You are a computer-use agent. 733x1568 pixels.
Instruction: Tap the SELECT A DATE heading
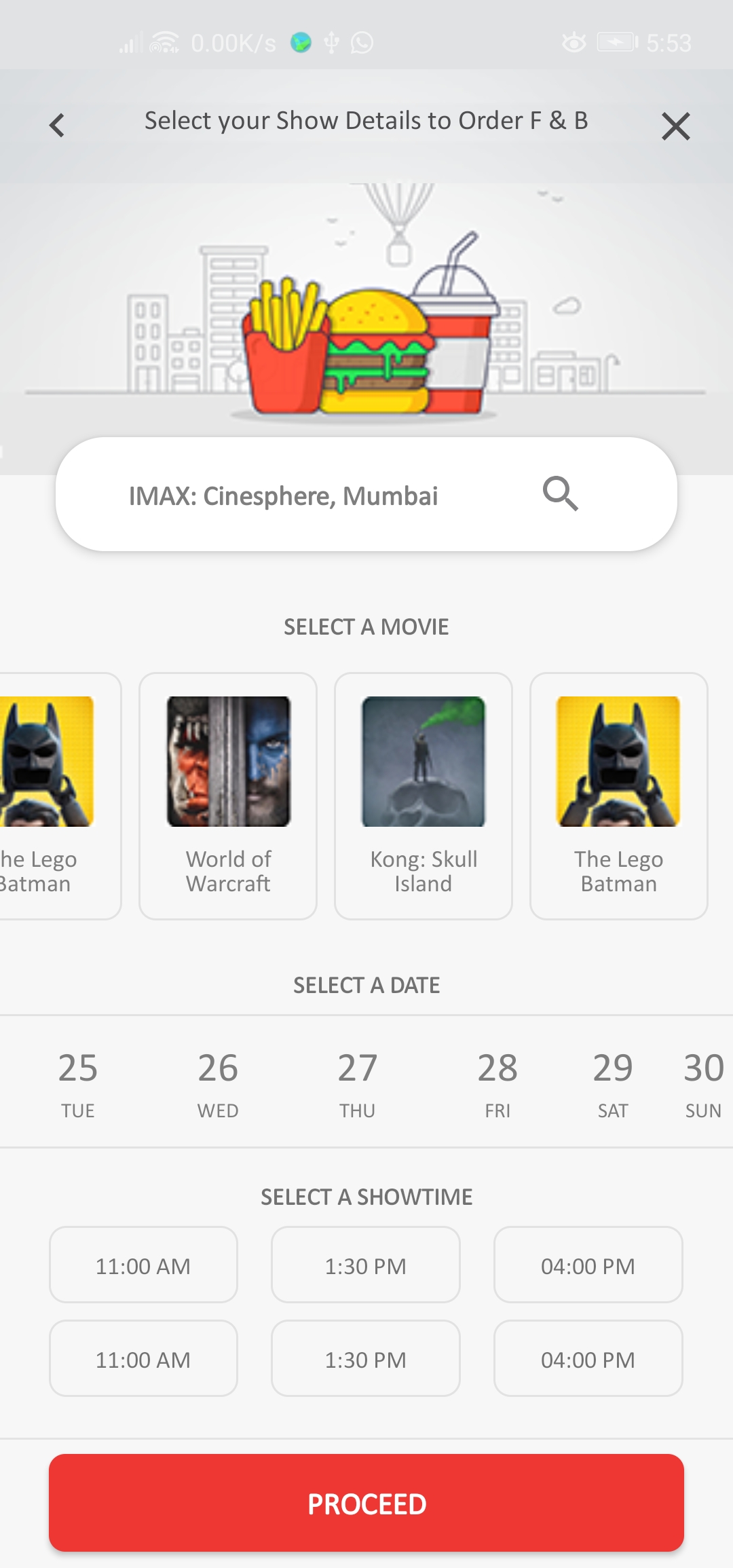(x=366, y=985)
